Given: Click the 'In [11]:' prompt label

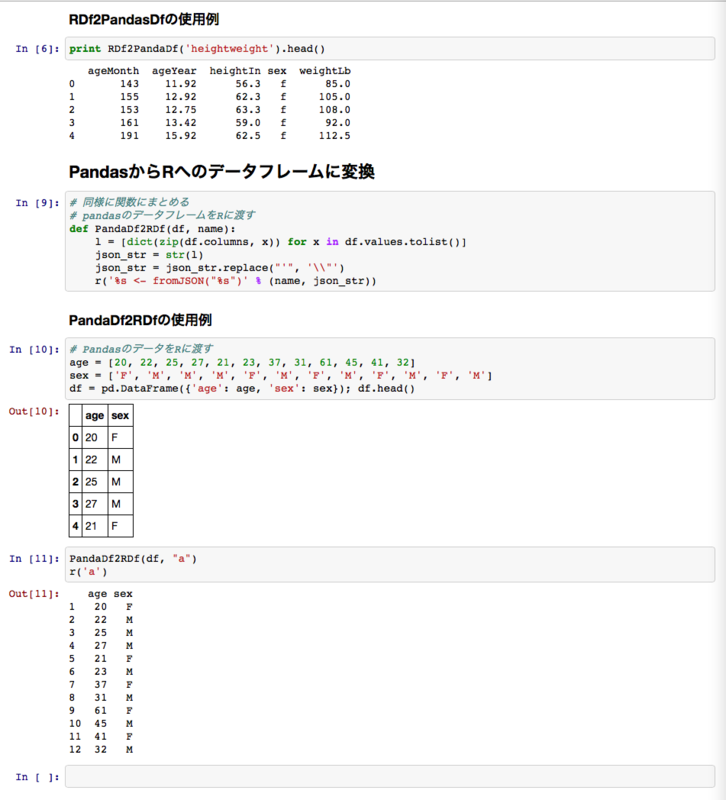Looking at the screenshot, I should 34,559.
